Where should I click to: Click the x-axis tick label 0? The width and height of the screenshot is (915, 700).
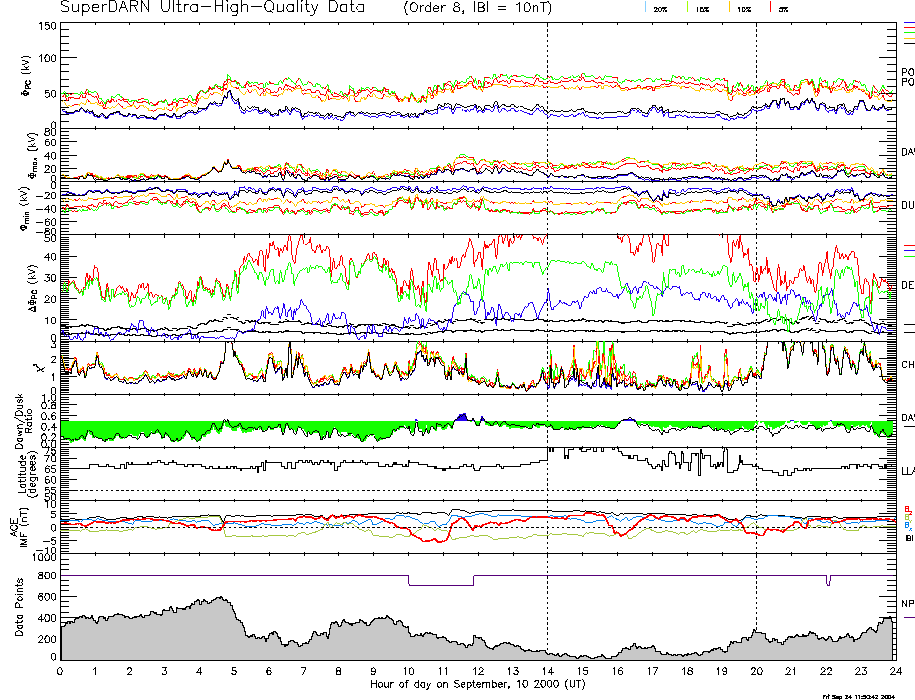pos(61,671)
